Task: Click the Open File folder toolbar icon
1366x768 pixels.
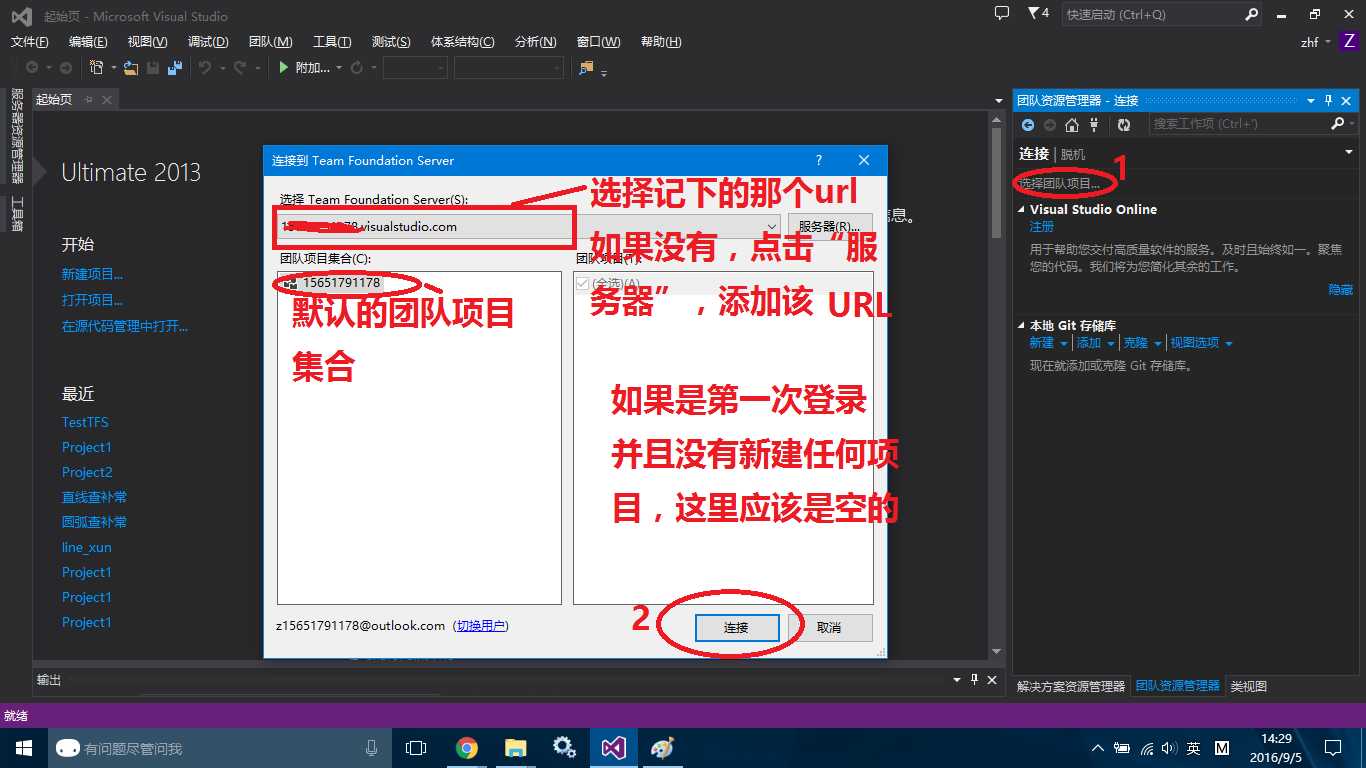Action: pyautogui.click(x=131, y=67)
